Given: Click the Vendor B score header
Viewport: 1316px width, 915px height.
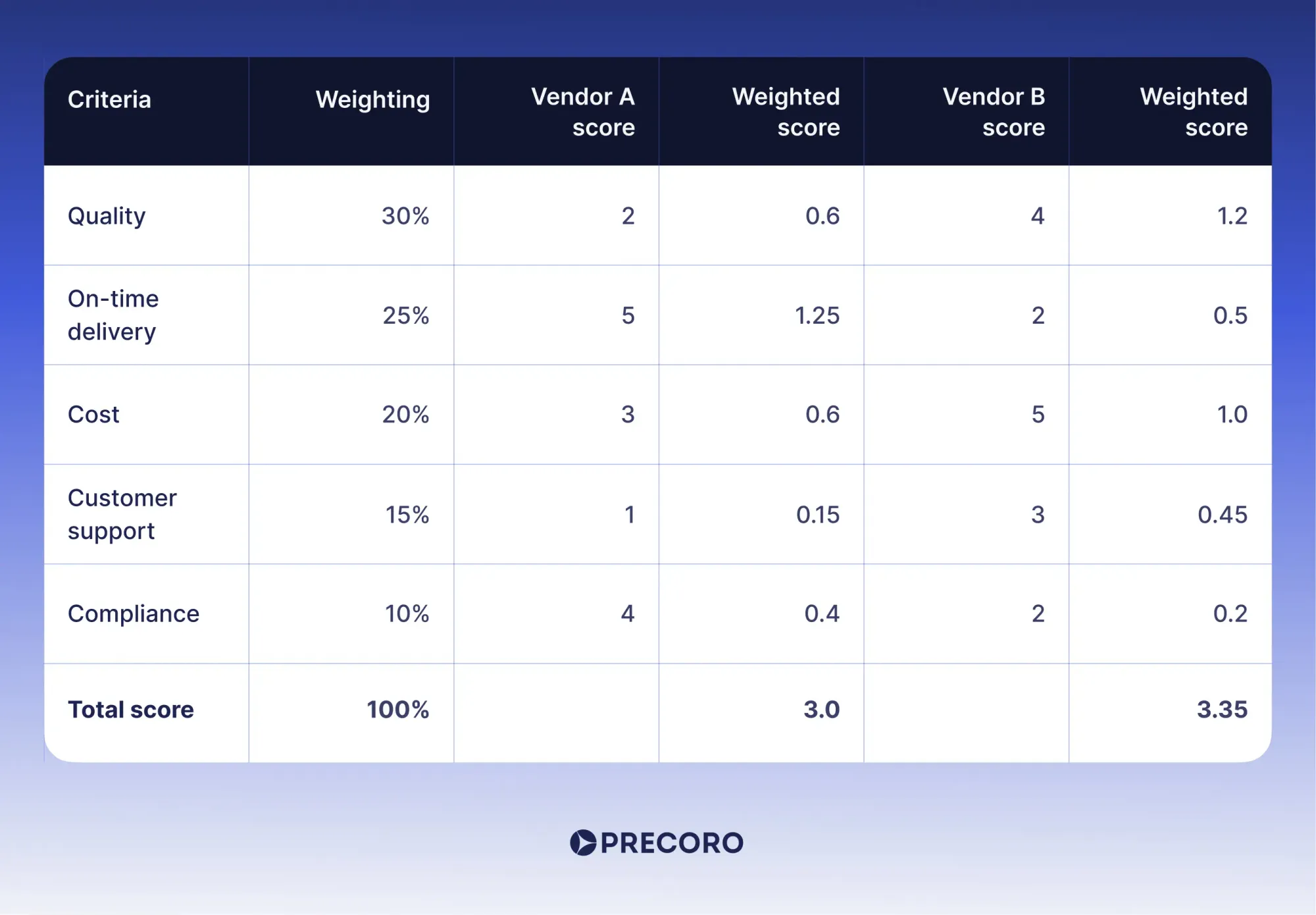Looking at the screenshot, I should click(994, 112).
